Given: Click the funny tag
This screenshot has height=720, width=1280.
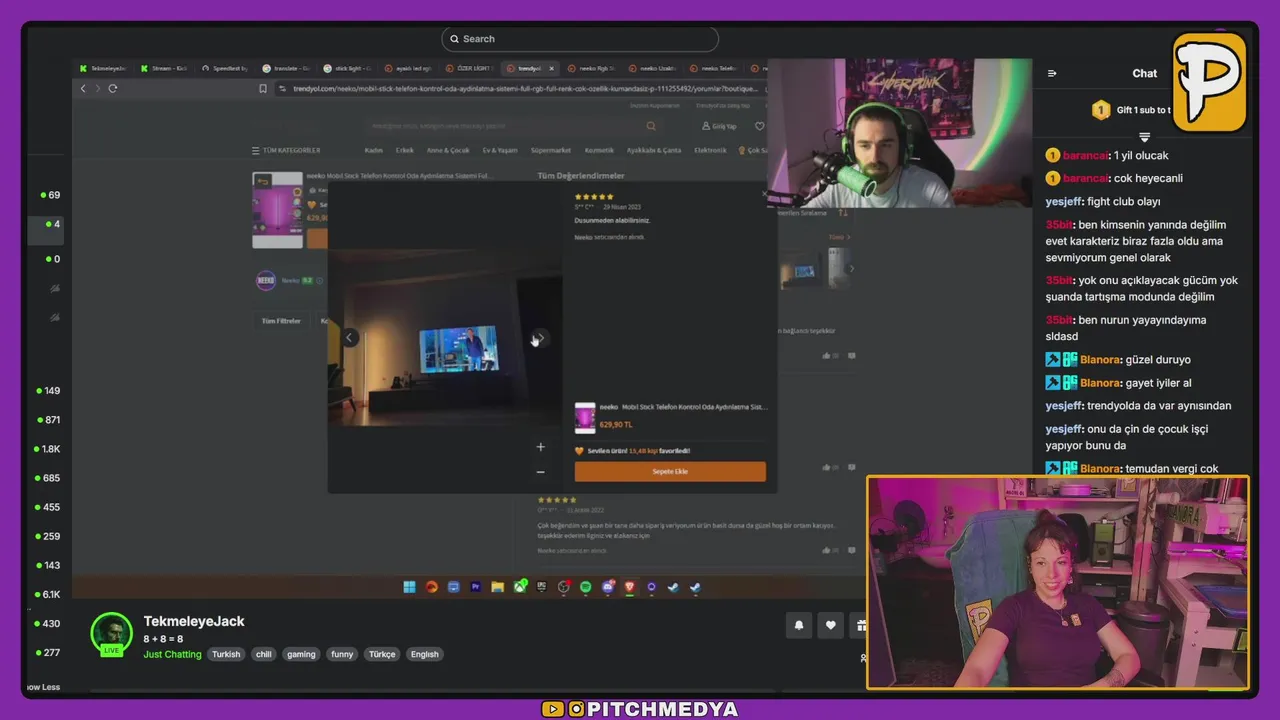Looking at the screenshot, I should click(342, 654).
